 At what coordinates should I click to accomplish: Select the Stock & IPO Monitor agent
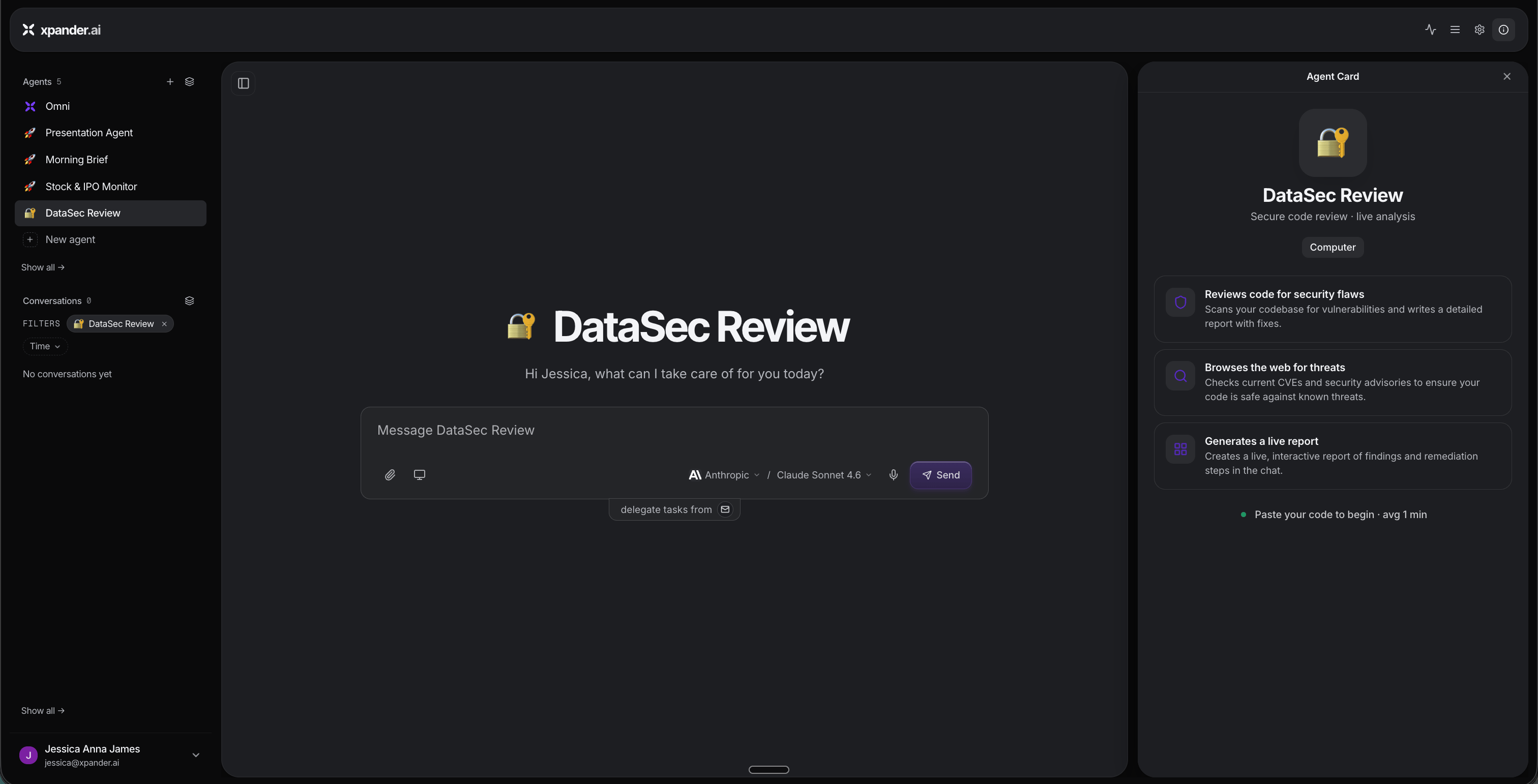(x=110, y=187)
